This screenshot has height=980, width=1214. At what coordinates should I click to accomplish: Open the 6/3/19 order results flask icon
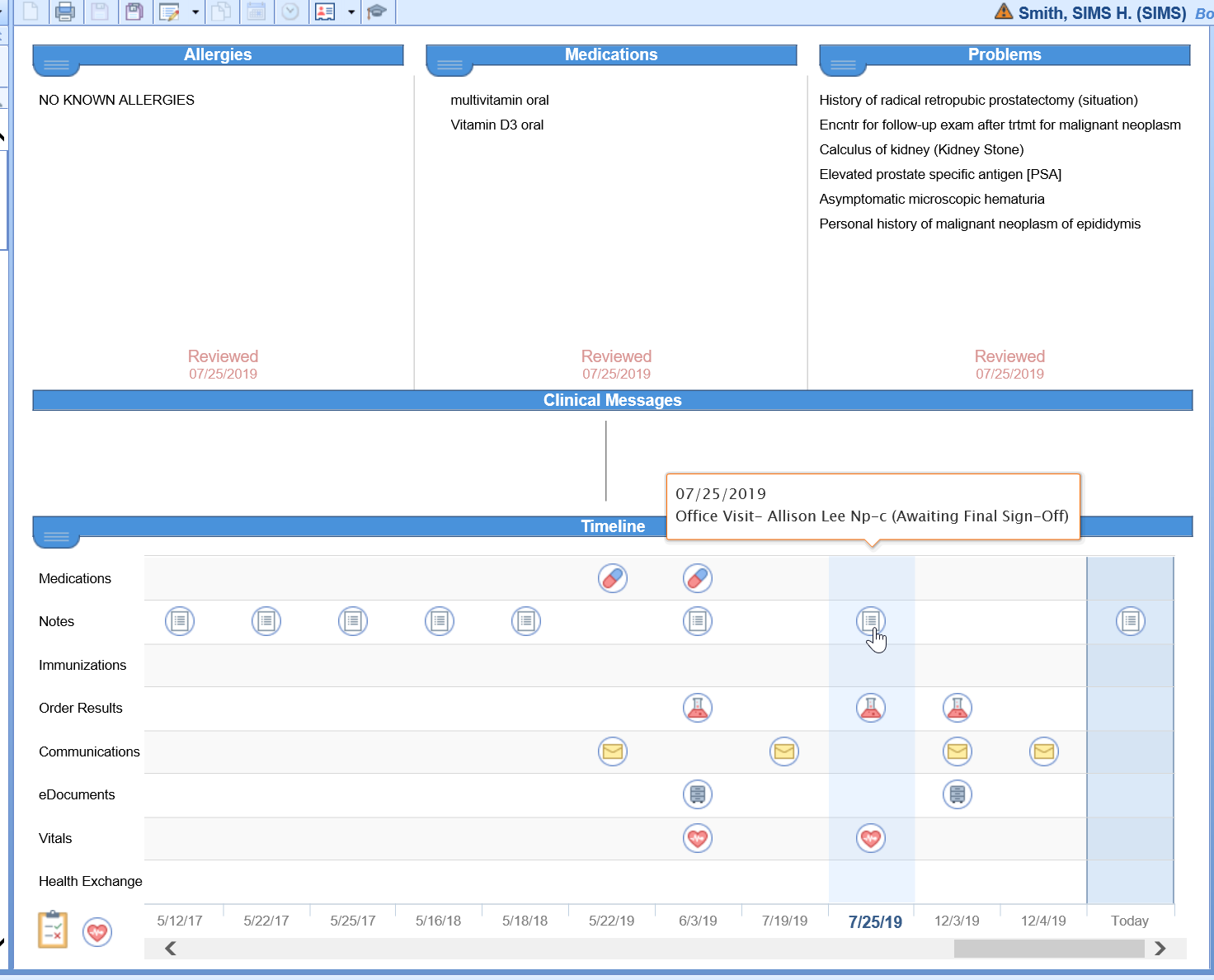[698, 708]
